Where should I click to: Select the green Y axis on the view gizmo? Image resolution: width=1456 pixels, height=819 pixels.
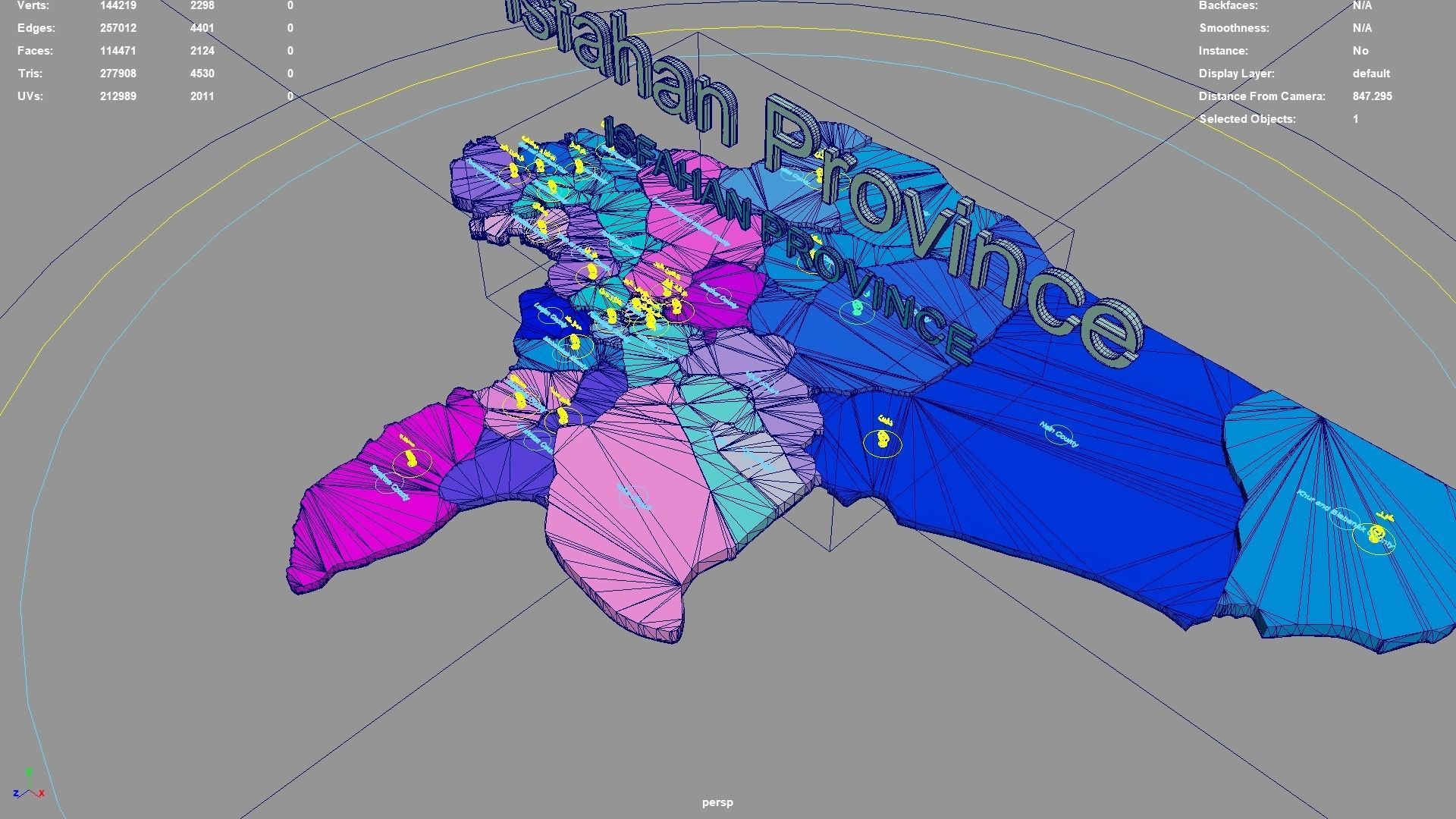(29, 772)
